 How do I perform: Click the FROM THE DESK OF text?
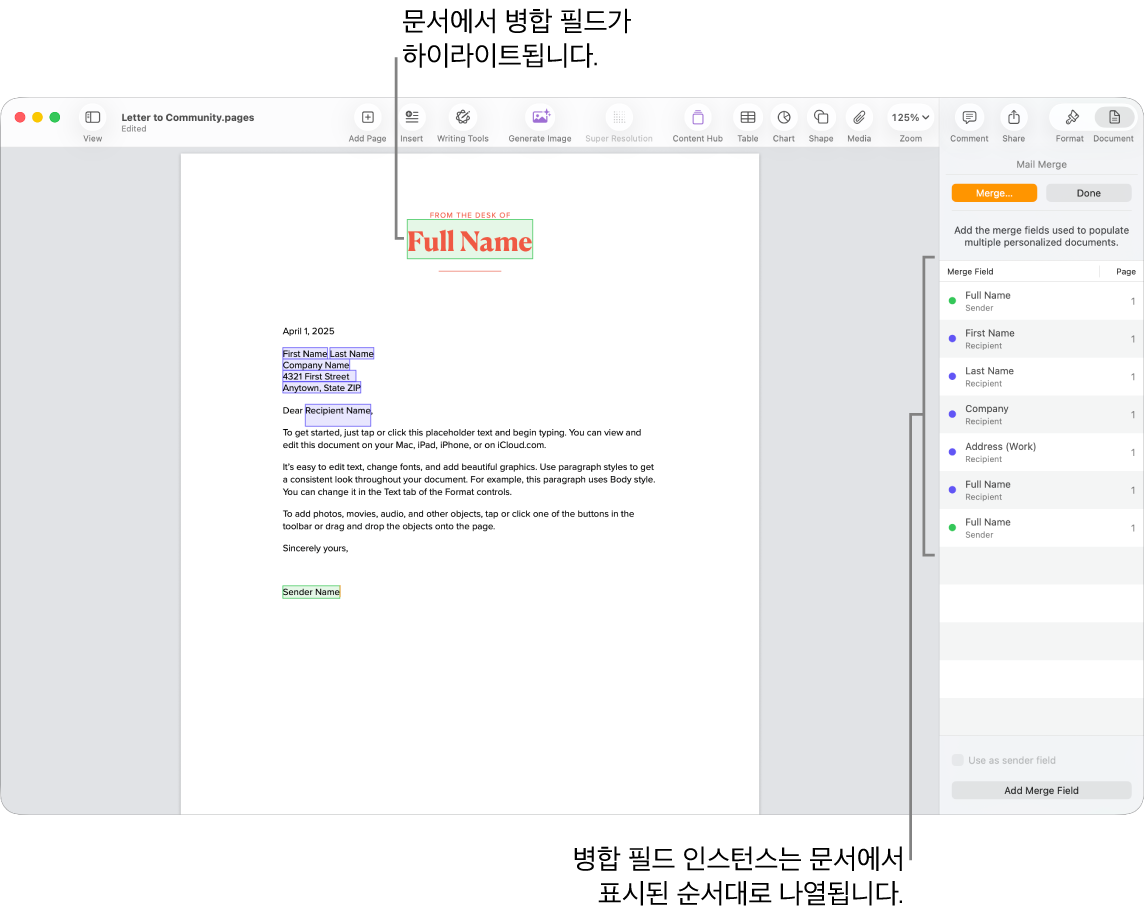tap(470, 215)
